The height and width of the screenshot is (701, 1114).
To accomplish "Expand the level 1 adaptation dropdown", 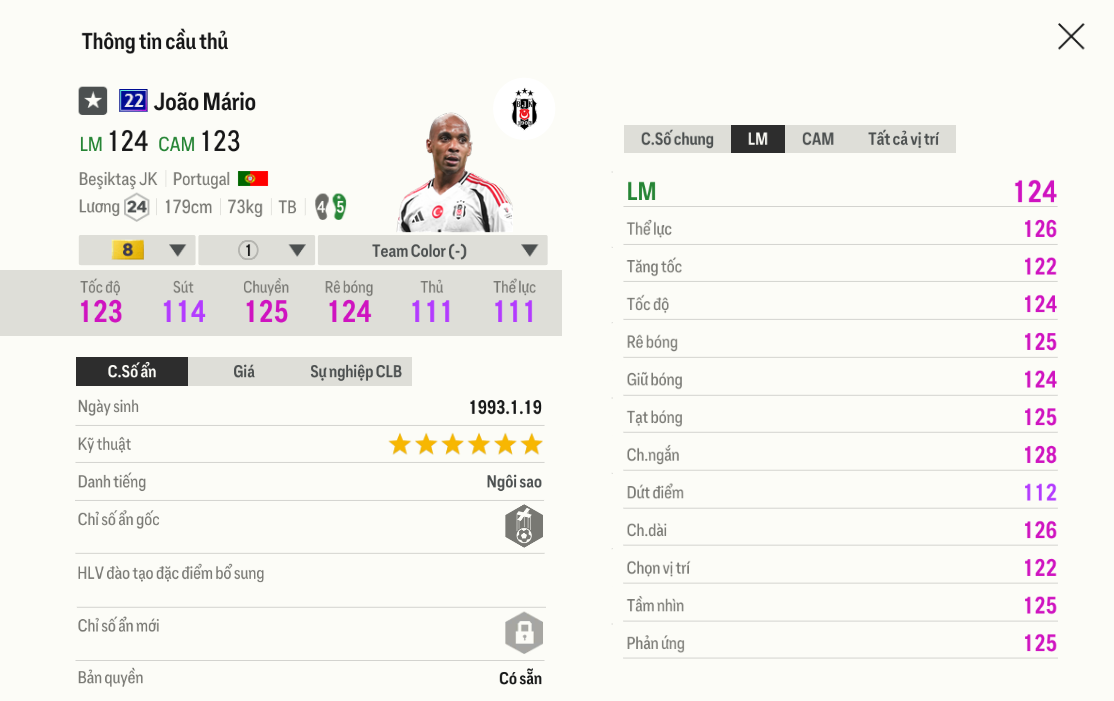I will click(x=257, y=250).
